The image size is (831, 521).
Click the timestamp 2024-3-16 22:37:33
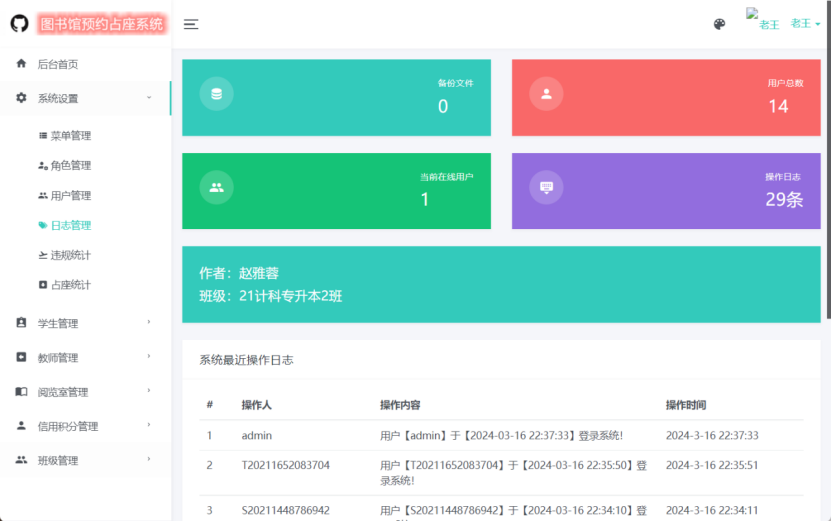(x=712, y=435)
